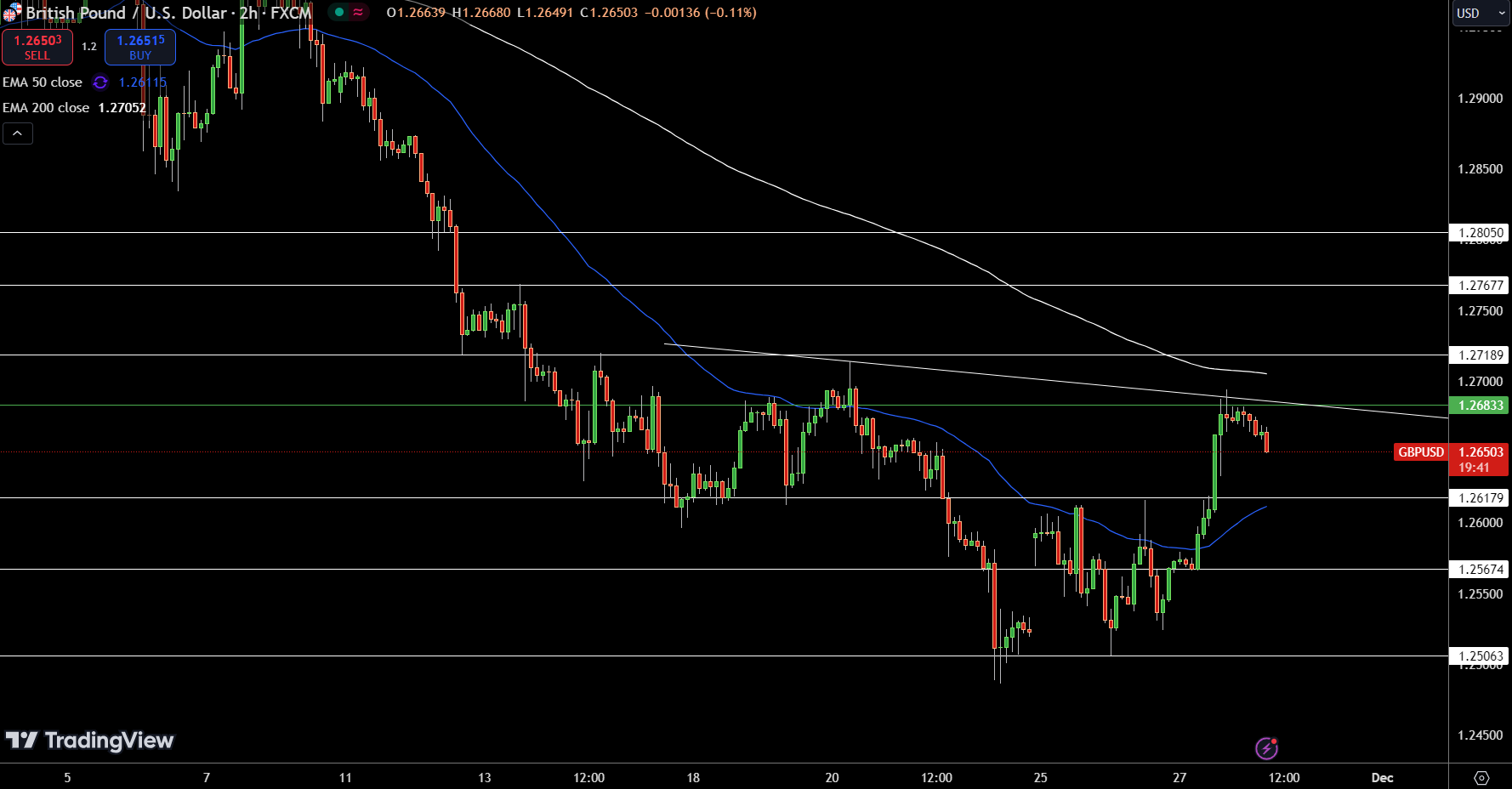This screenshot has width=1512, height=789.
Task: Click the 1.28500 price axis tick
Action: (x=1481, y=169)
